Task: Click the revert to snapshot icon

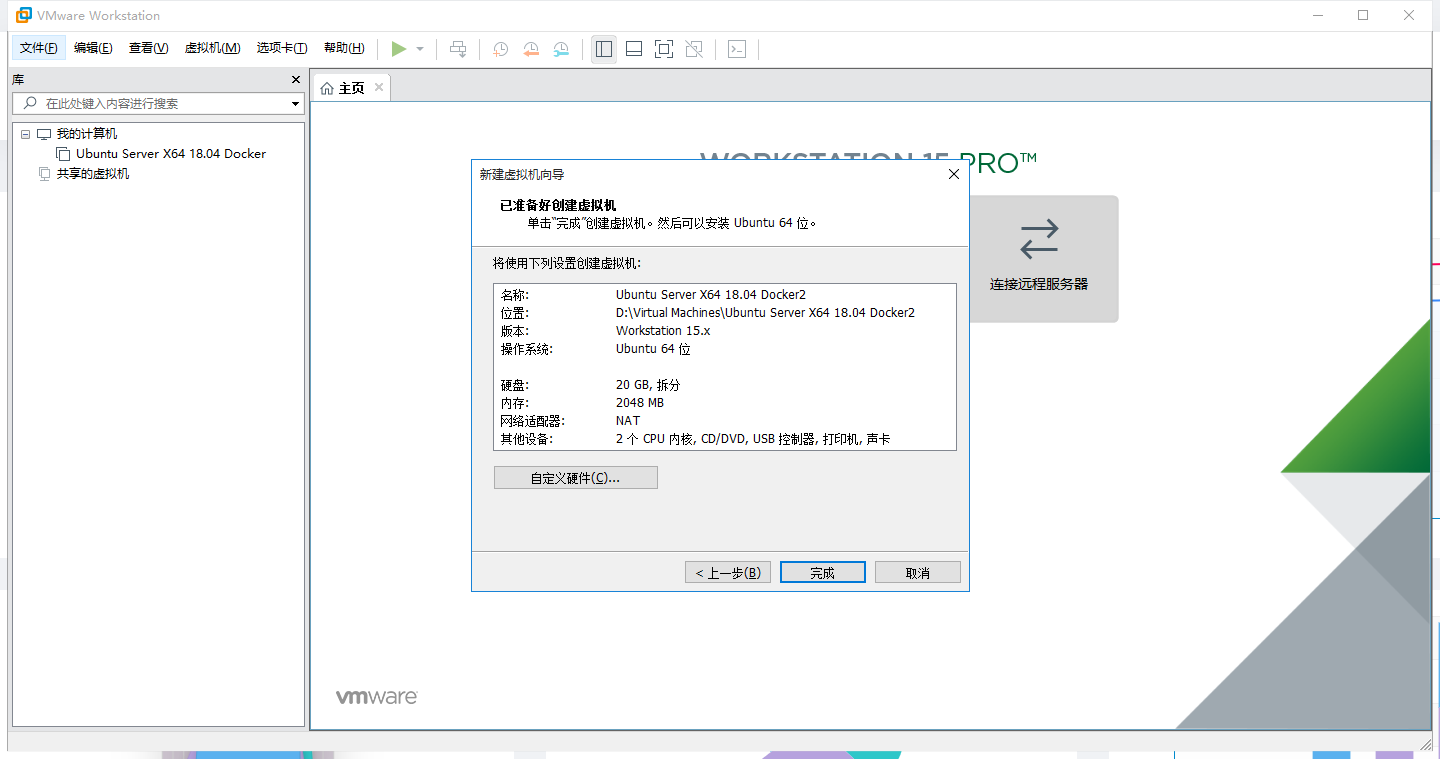Action: (531, 49)
